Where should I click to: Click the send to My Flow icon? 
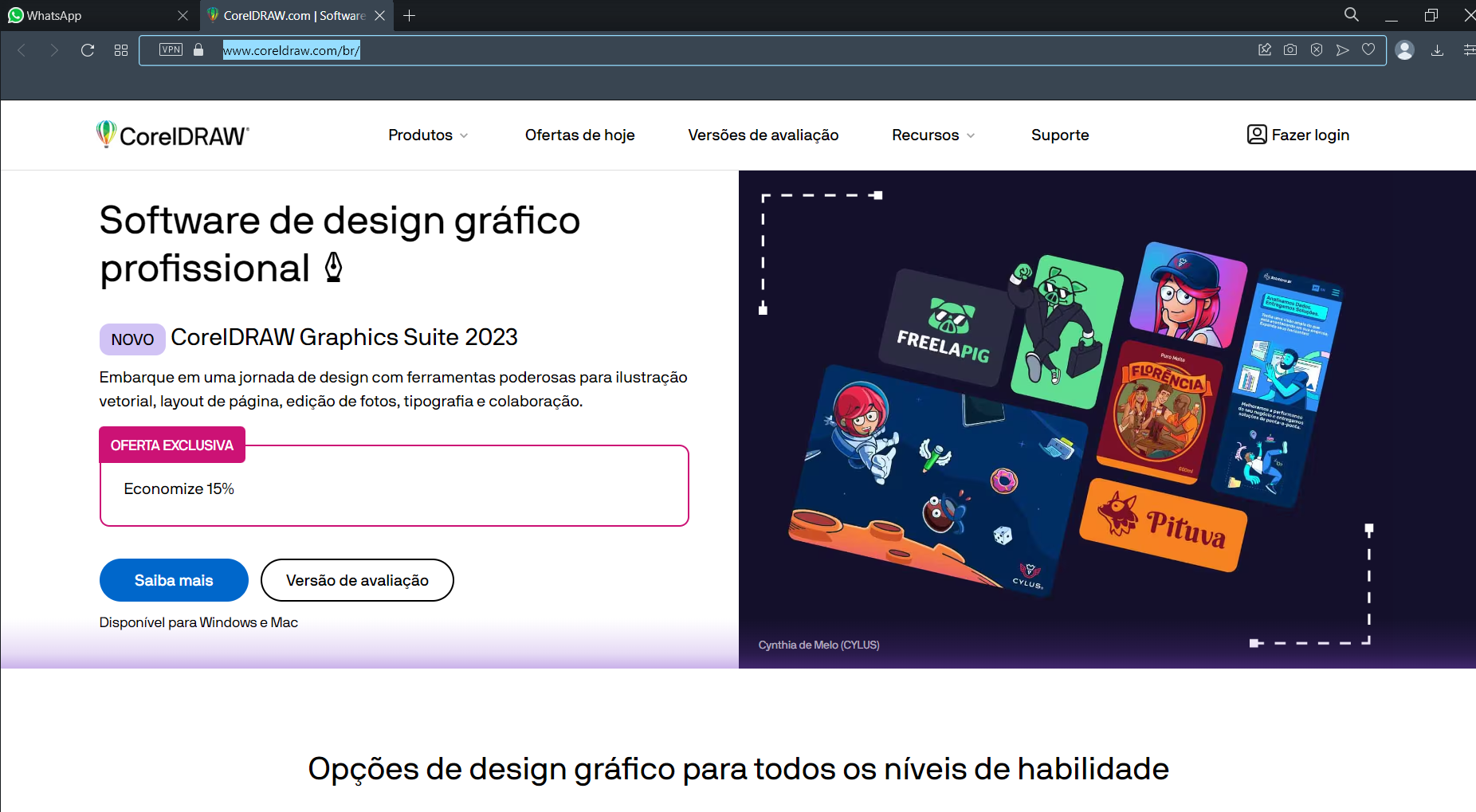(x=1343, y=49)
